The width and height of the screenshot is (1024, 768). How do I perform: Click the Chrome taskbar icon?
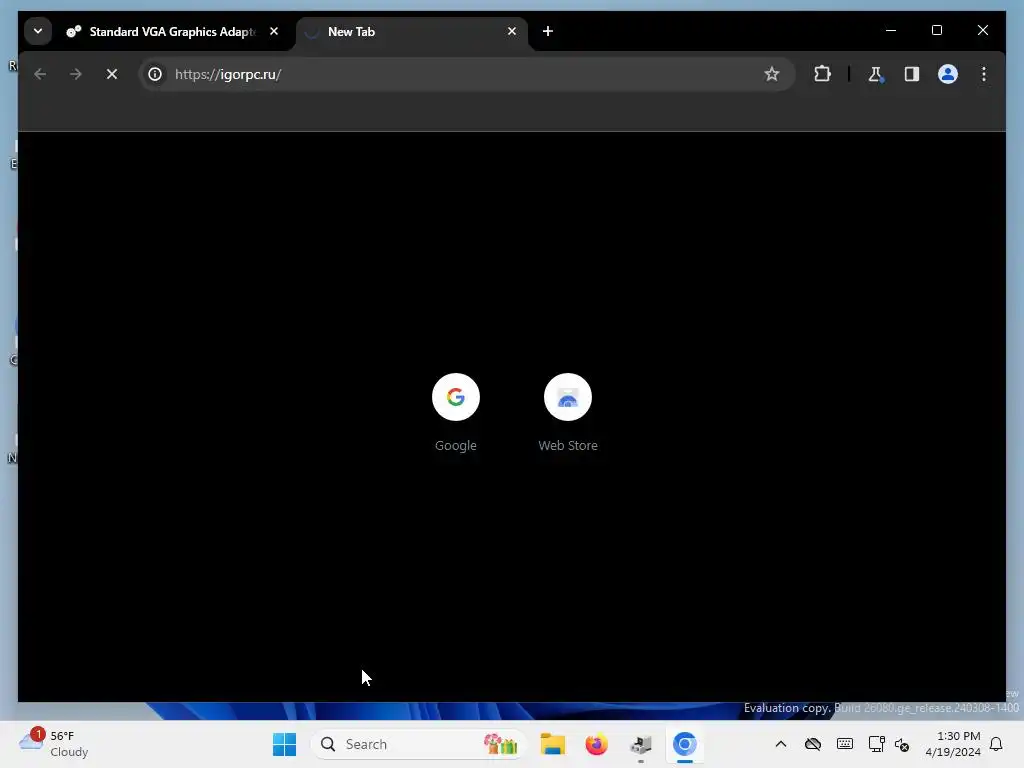coord(684,744)
